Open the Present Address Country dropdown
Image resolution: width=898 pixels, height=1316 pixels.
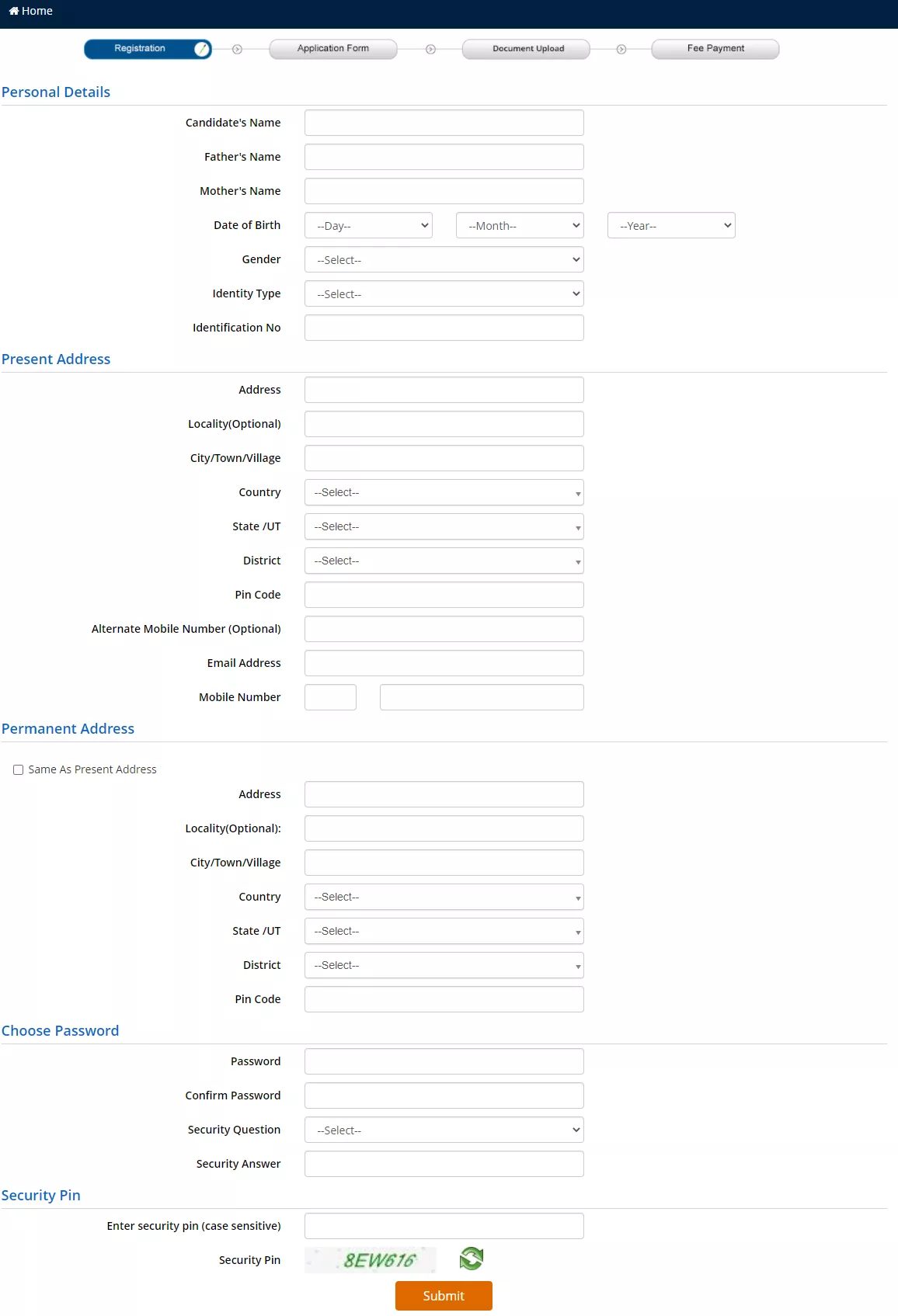pyautogui.click(x=444, y=492)
